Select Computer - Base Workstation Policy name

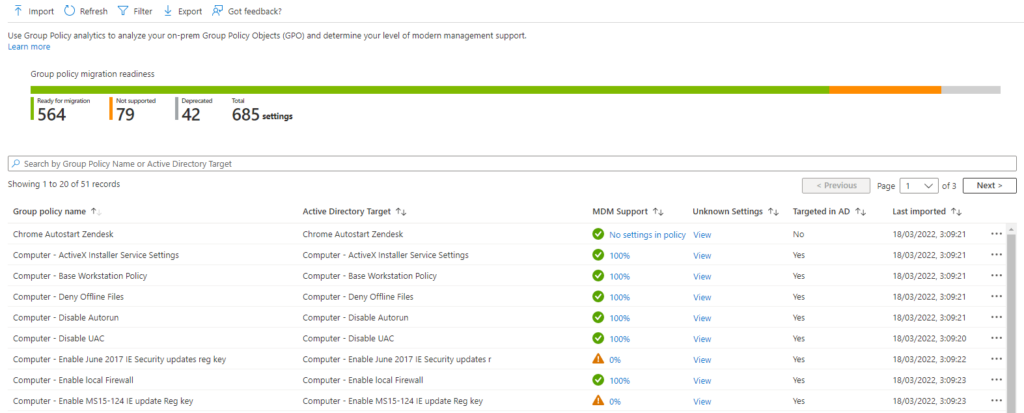[80, 276]
